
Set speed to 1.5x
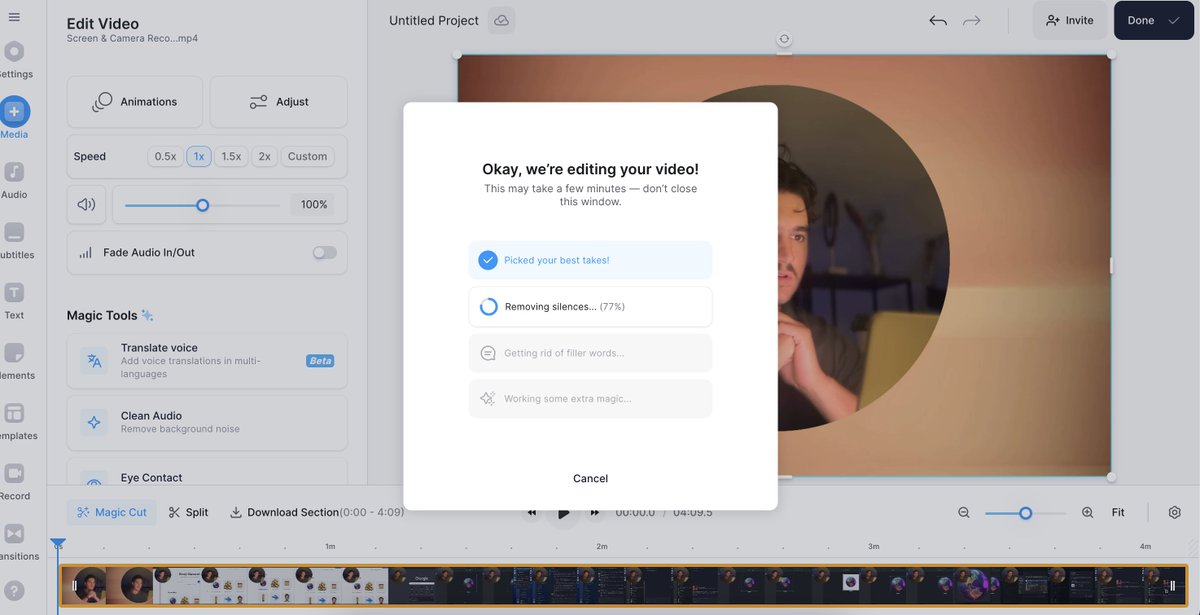tap(231, 156)
